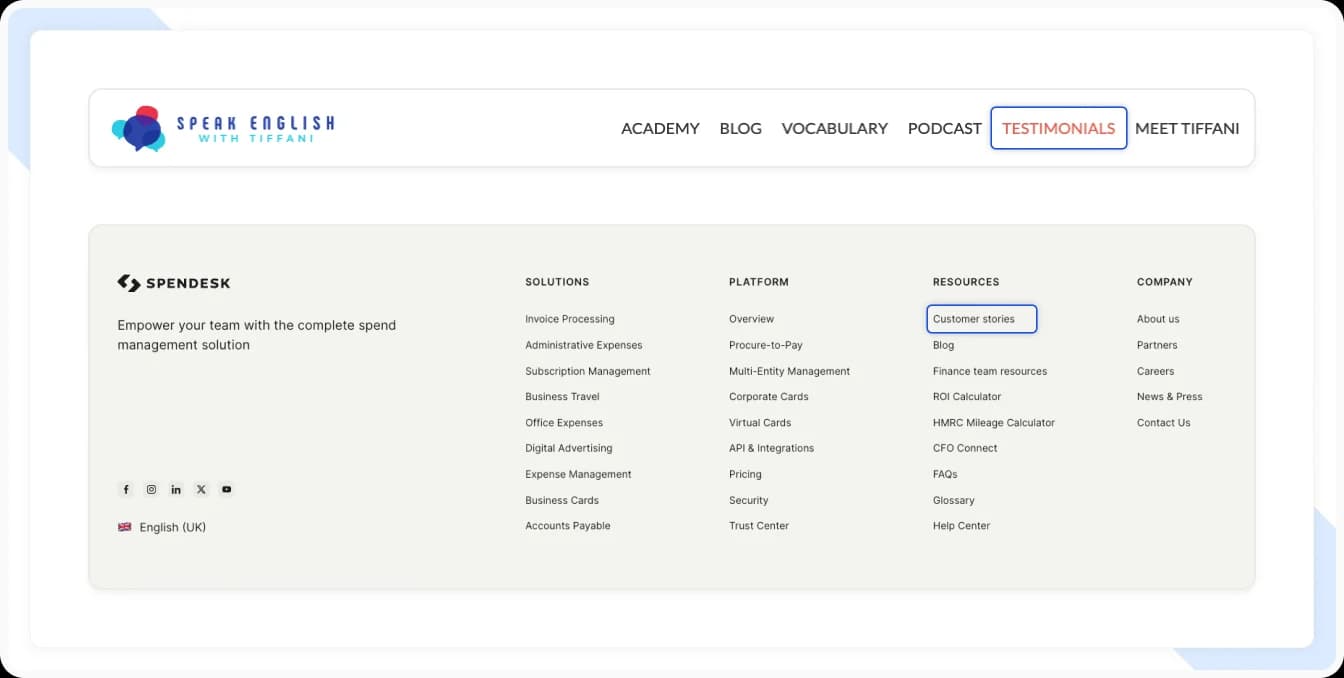This screenshot has height=678, width=1344.
Task: Open the Invoice Processing page
Action: [x=570, y=318]
